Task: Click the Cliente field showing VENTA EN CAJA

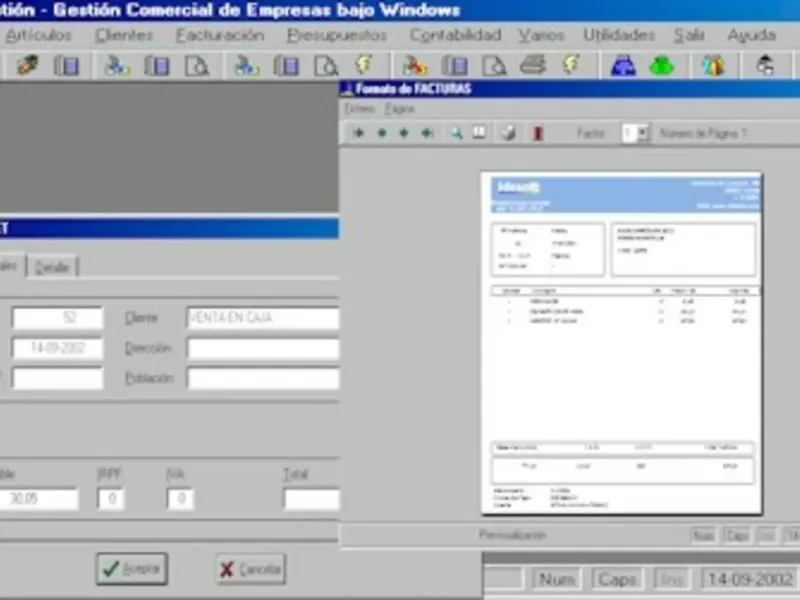Action: [x=263, y=318]
